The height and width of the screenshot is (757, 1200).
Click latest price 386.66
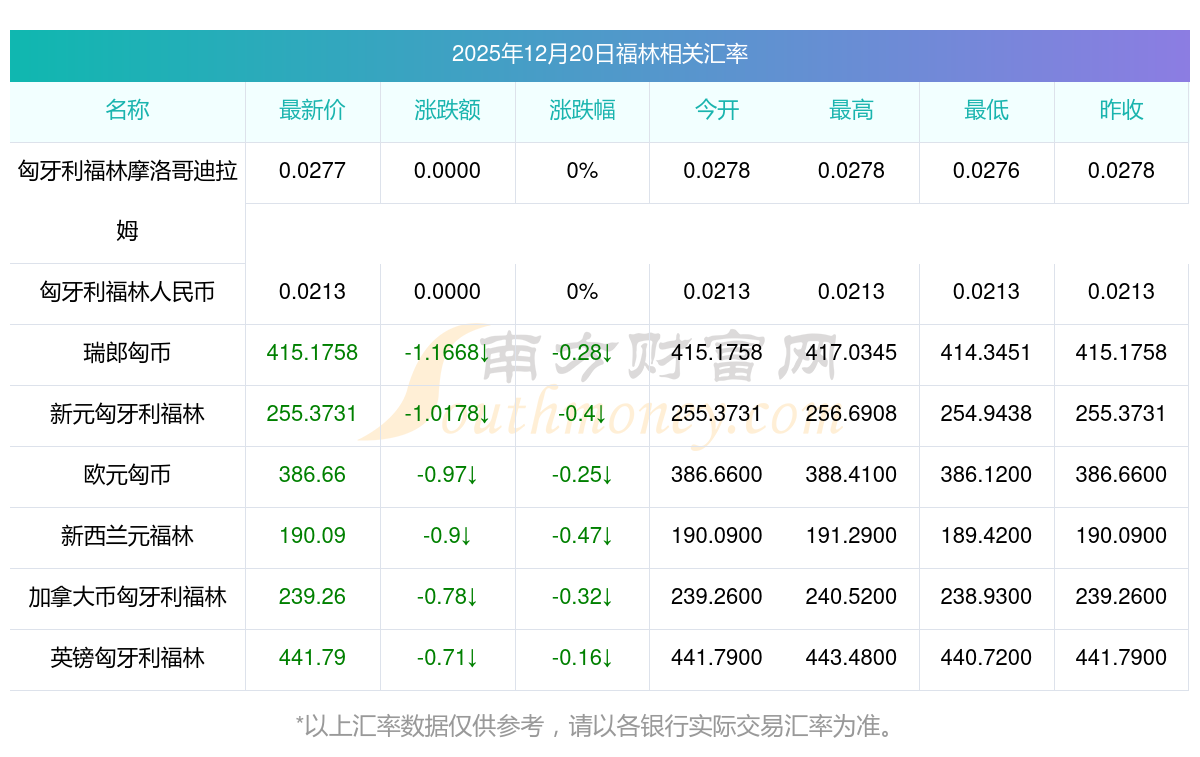313,475
